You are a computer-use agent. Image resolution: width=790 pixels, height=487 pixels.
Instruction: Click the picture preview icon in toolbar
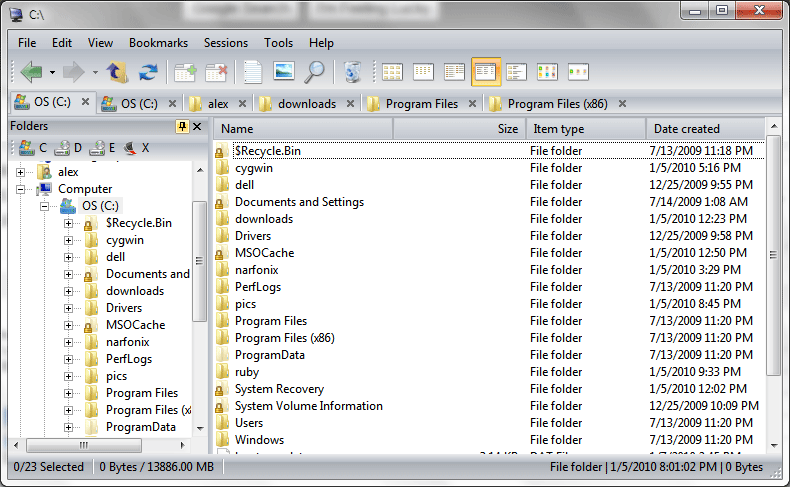click(x=284, y=71)
